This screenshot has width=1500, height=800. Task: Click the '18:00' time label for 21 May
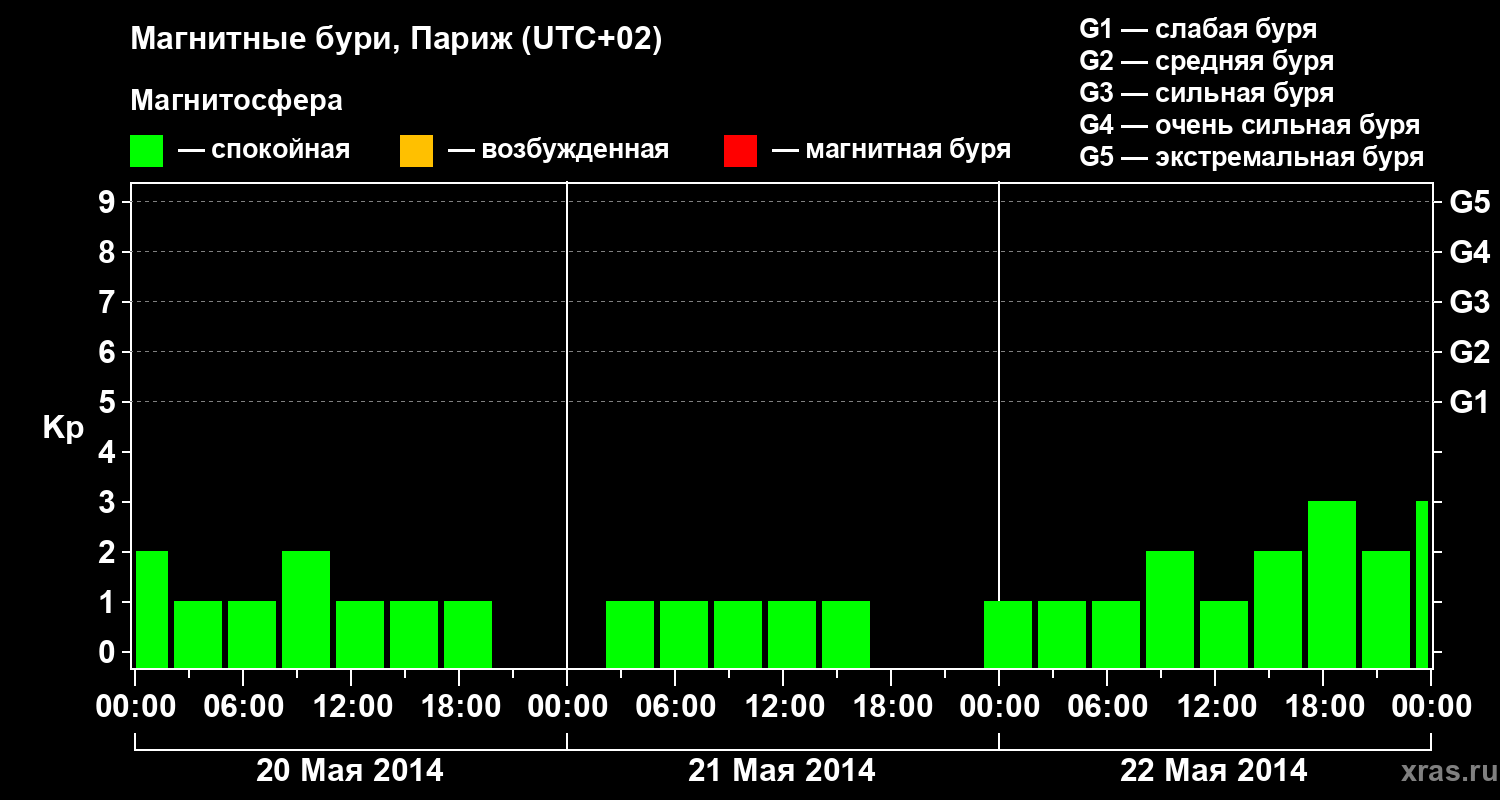click(891, 707)
